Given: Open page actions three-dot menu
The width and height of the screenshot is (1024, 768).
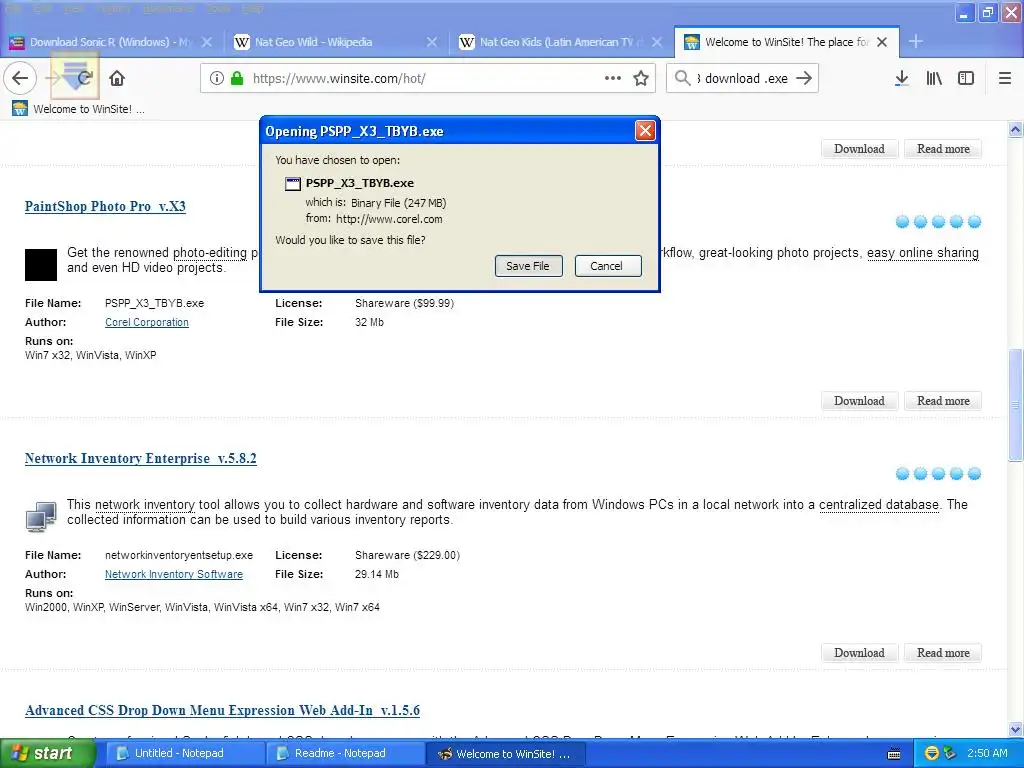Looking at the screenshot, I should 613,78.
